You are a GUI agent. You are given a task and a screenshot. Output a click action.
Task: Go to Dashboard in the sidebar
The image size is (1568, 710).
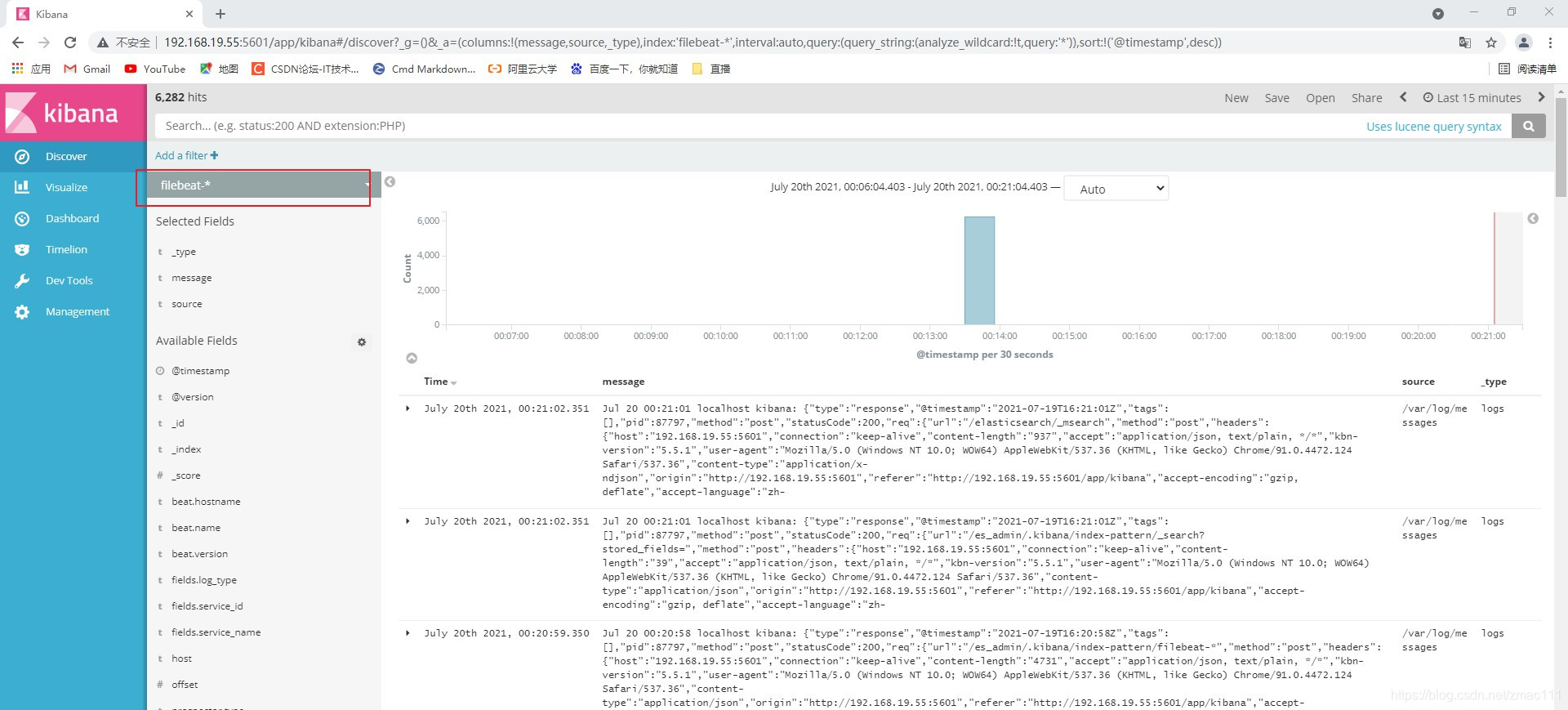tap(72, 218)
